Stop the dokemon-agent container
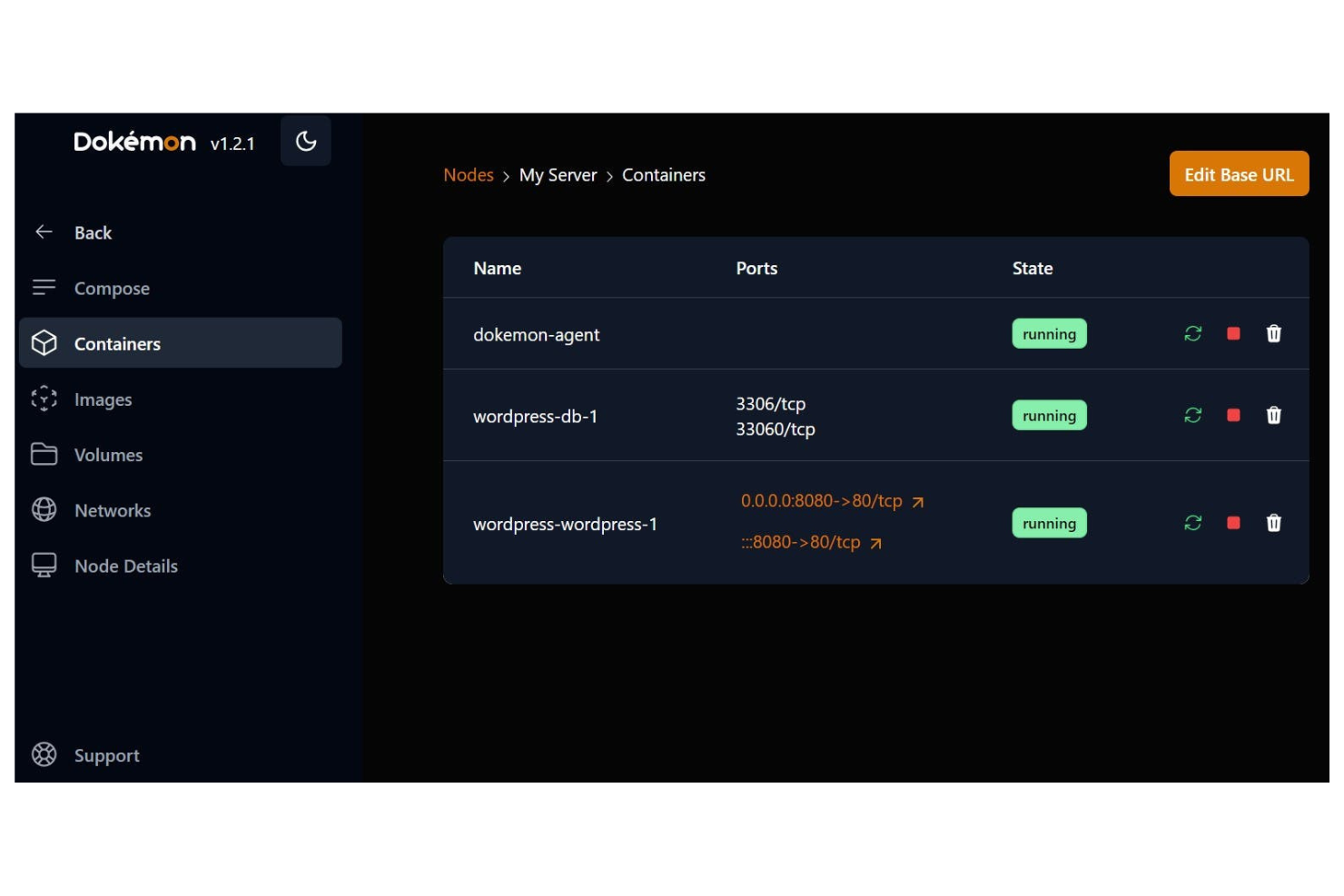This screenshot has width=1344, height=896. click(1232, 334)
